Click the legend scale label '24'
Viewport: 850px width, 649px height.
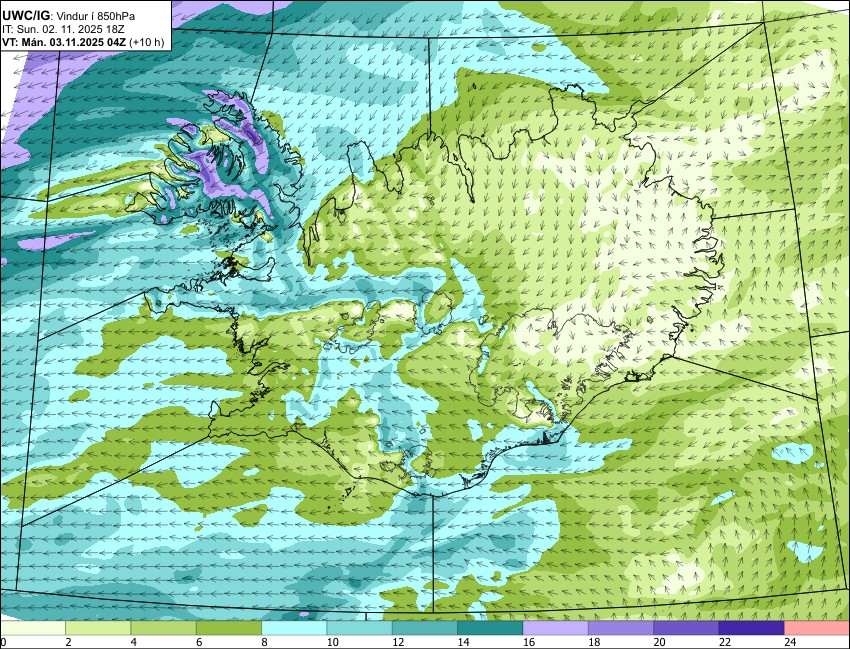[x=790, y=642]
